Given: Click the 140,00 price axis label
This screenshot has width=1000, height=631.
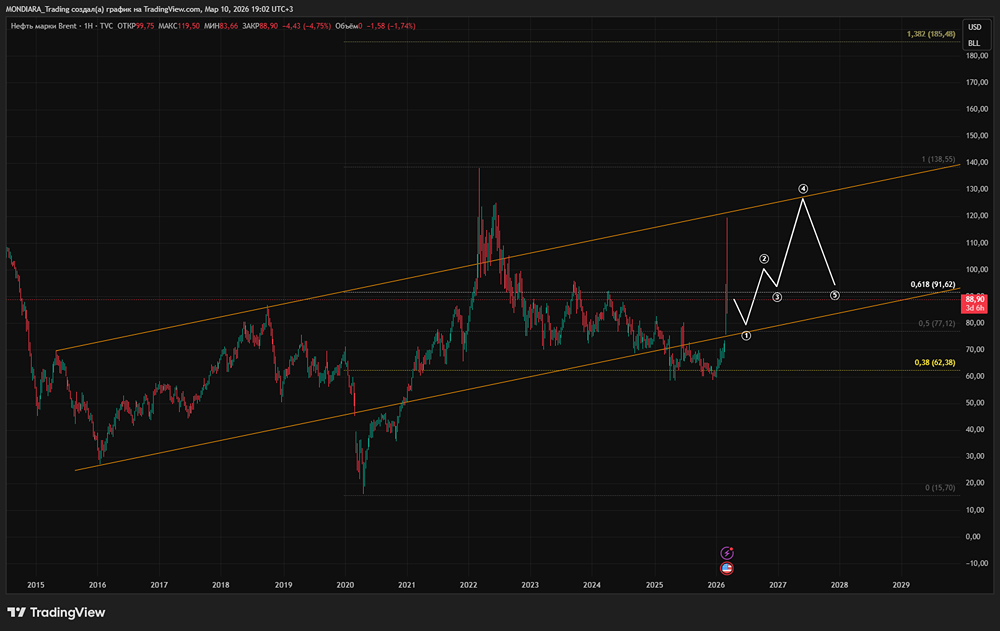Looking at the screenshot, I should (977, 163).
